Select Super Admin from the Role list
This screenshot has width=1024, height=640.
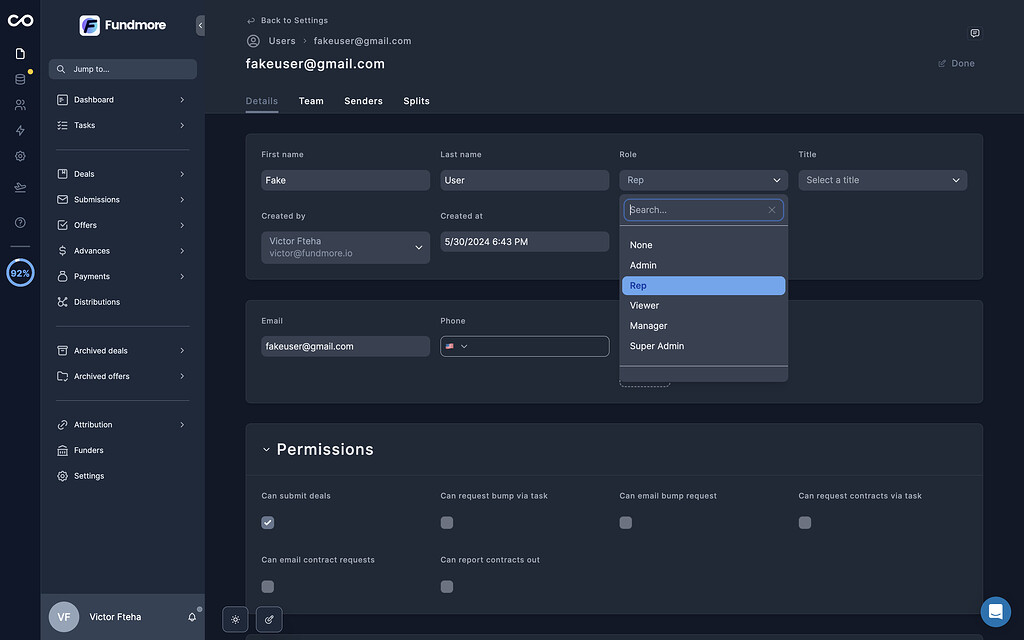657,345
